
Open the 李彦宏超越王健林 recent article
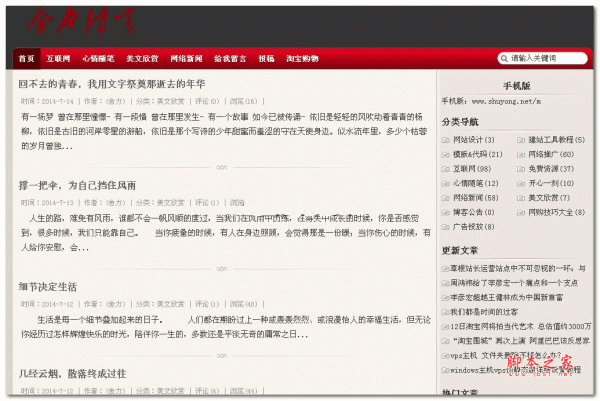(507, 298)
